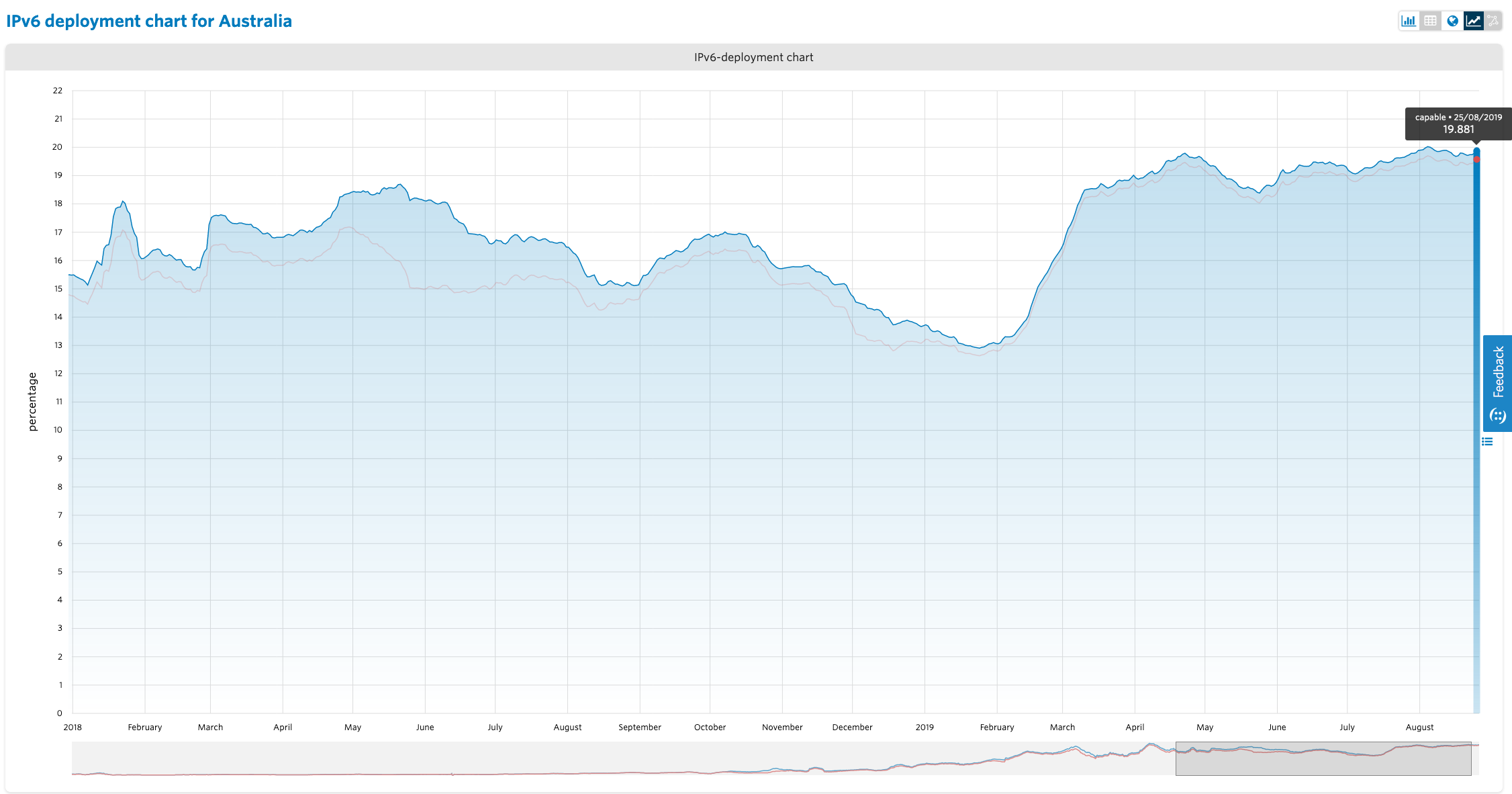Click the 'October' x-axis label
The height and width of the screenshot is (794, 1512).
pyautogui.click(x=710, y=727)
